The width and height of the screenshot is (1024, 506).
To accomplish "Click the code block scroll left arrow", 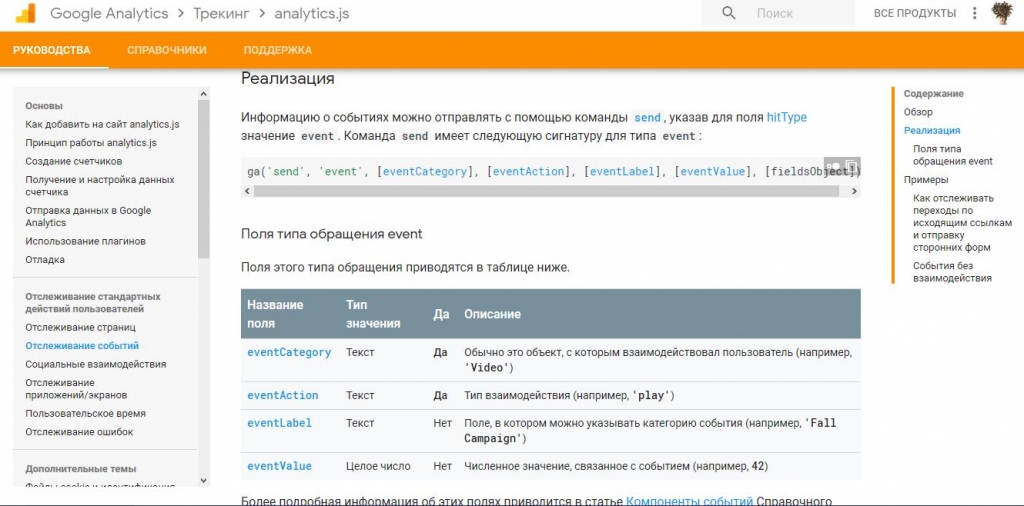I will point(247,191).
